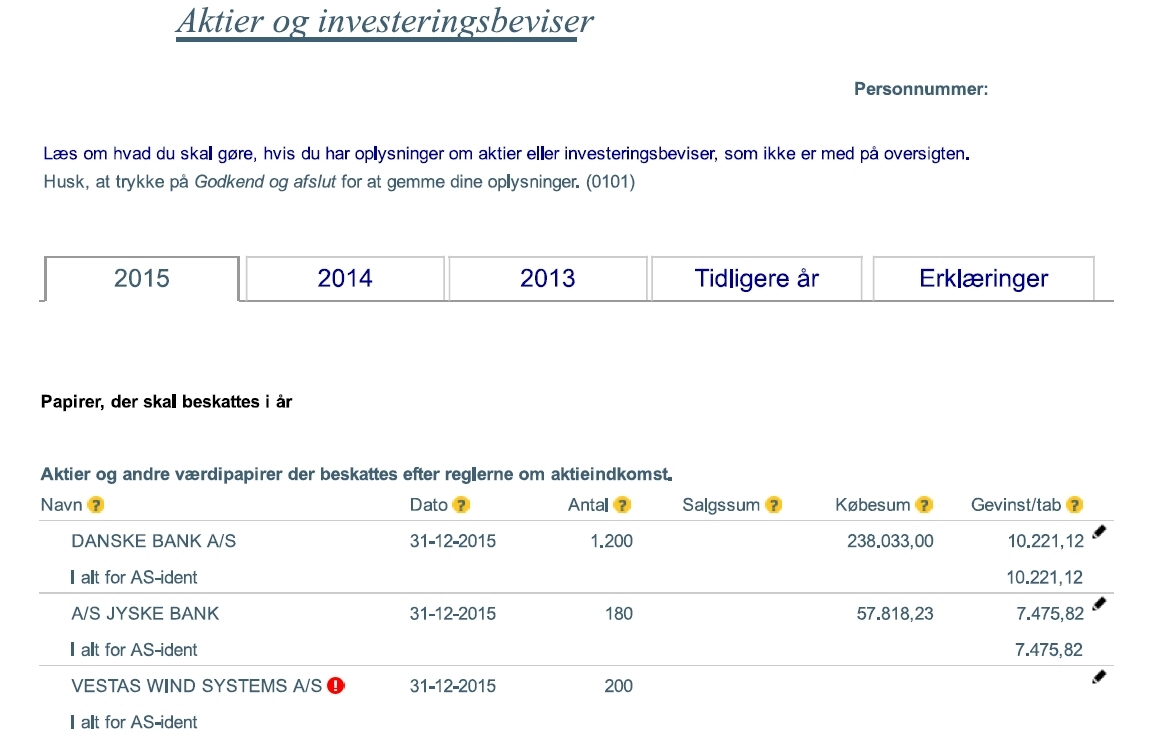Switch to the 2014 tab
This screenshot has height=734, width=1152.
(x=343, y=278)
